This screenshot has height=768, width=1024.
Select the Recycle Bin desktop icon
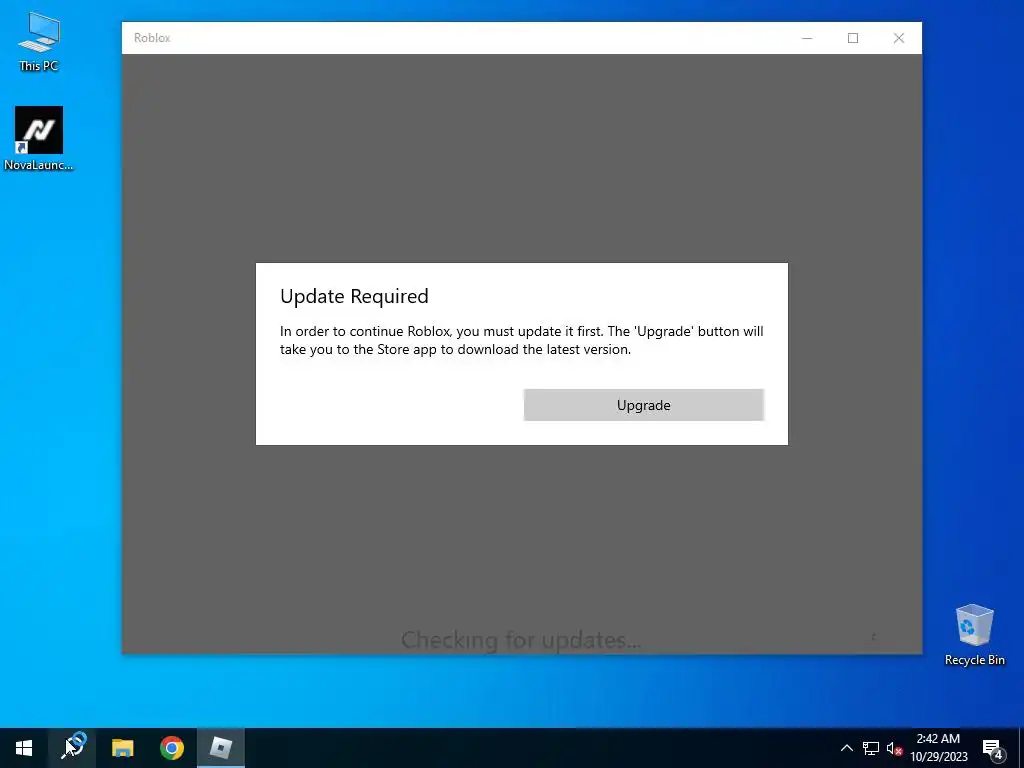[974, 635]
